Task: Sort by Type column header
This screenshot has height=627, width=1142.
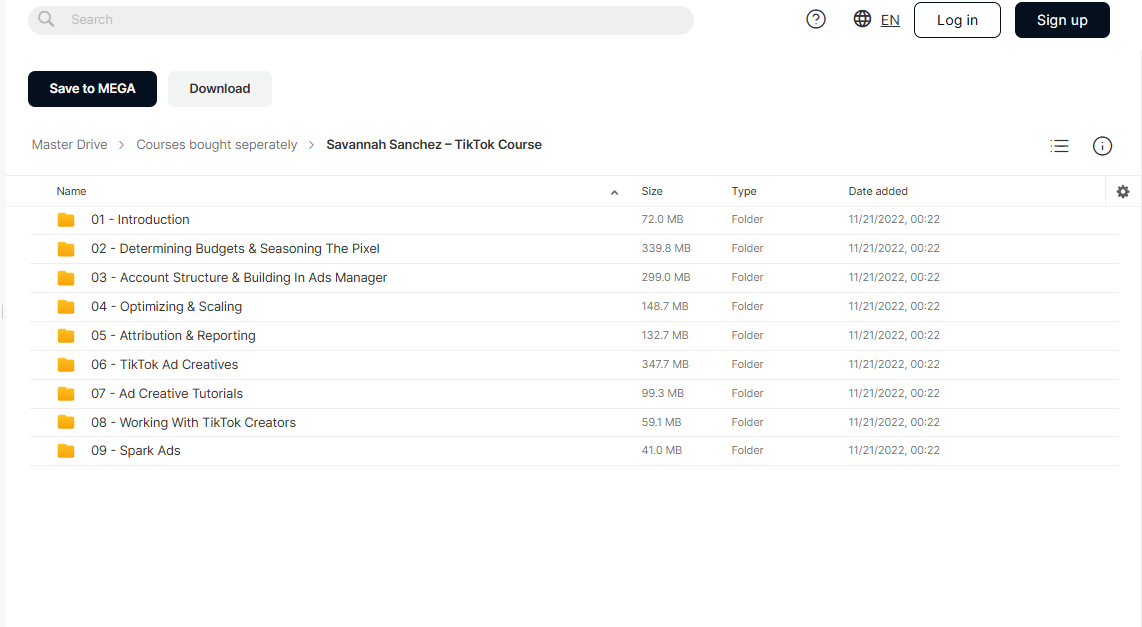Action: point(744,192)
